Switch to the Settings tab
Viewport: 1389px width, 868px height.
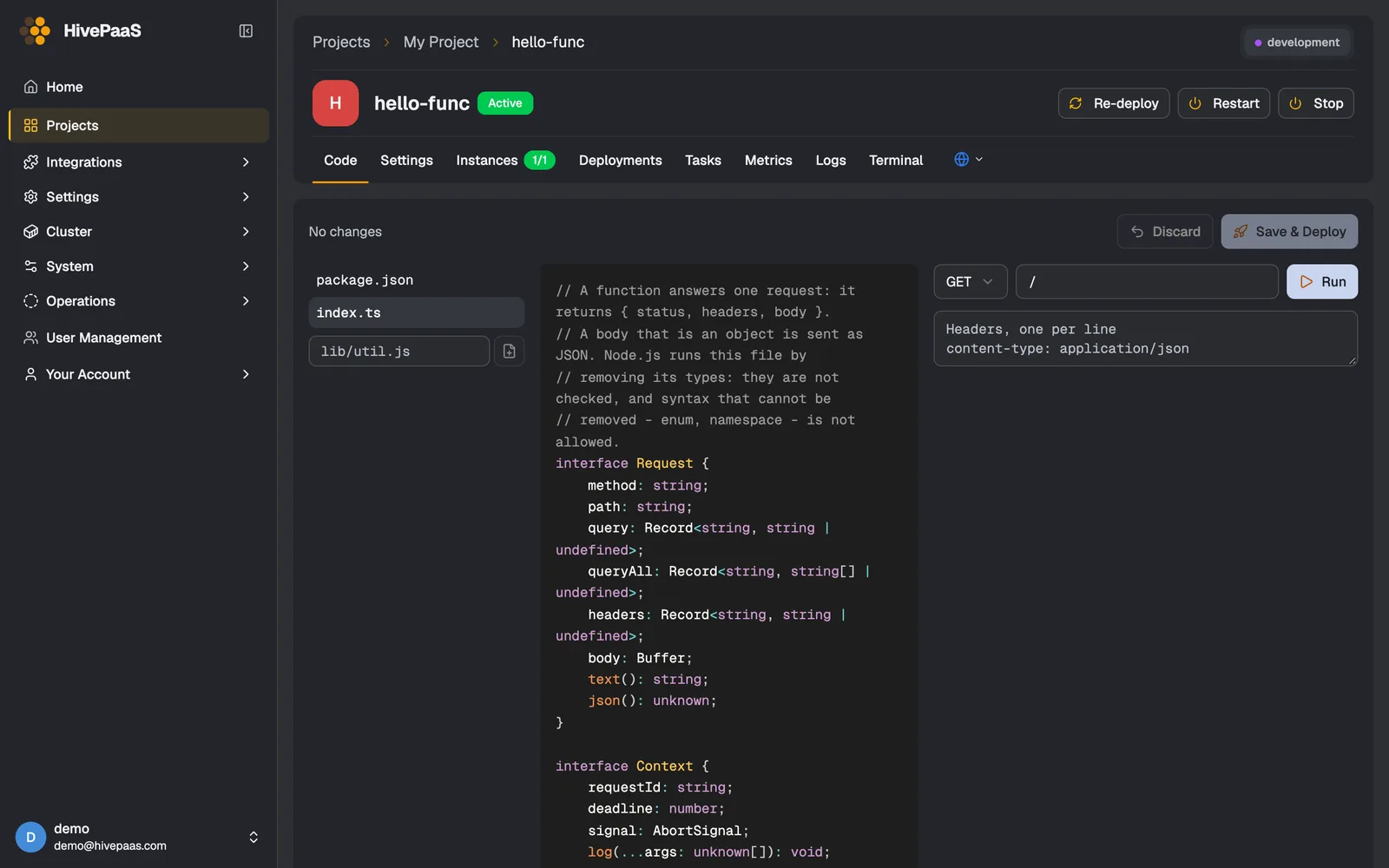(x=406, y=161)
